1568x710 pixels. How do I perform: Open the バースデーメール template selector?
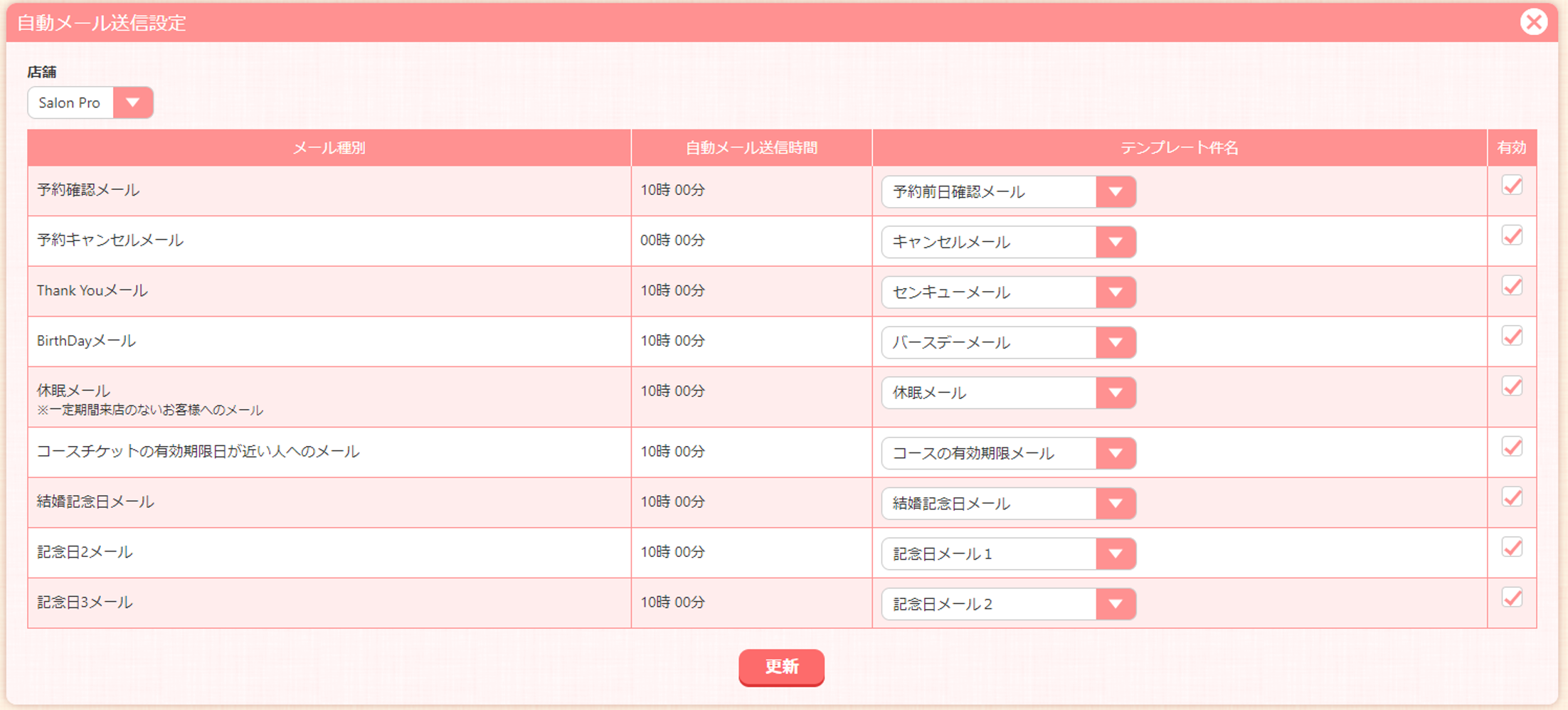click(x=1008, y=342)
